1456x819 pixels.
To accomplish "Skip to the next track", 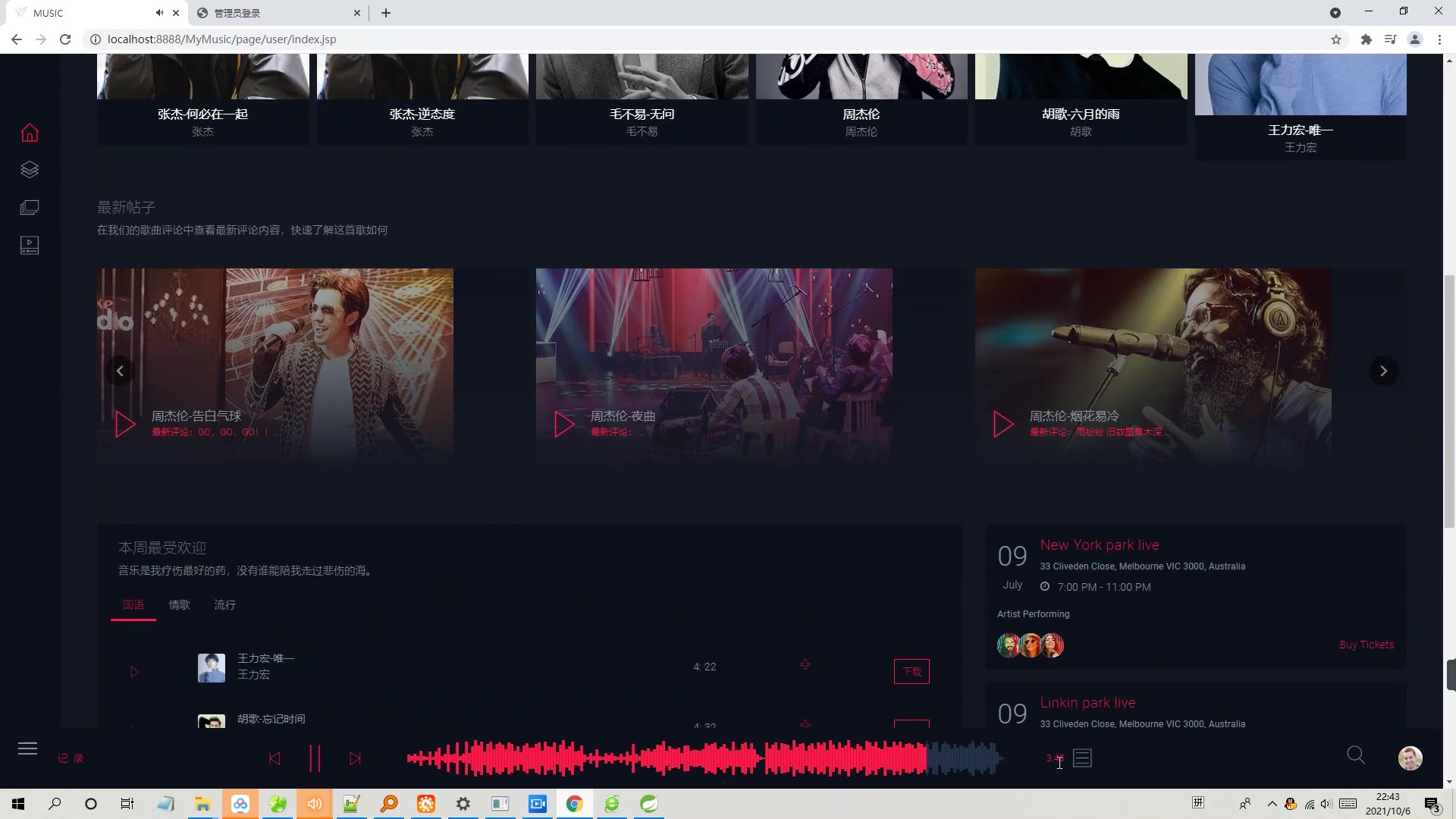I will coord(355,758).
